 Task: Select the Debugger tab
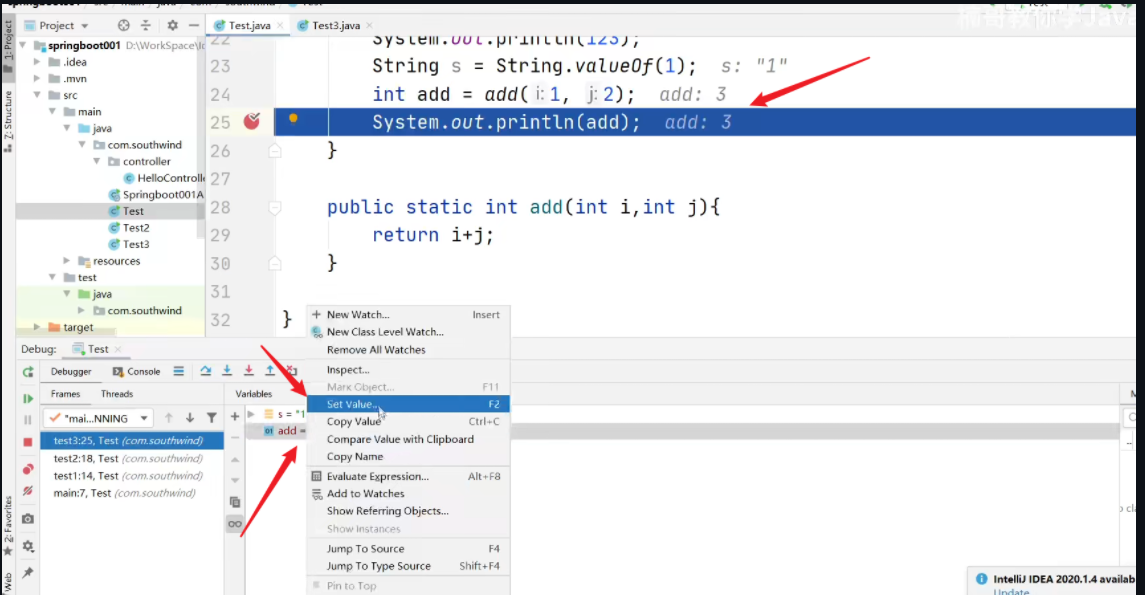(71, 372)
